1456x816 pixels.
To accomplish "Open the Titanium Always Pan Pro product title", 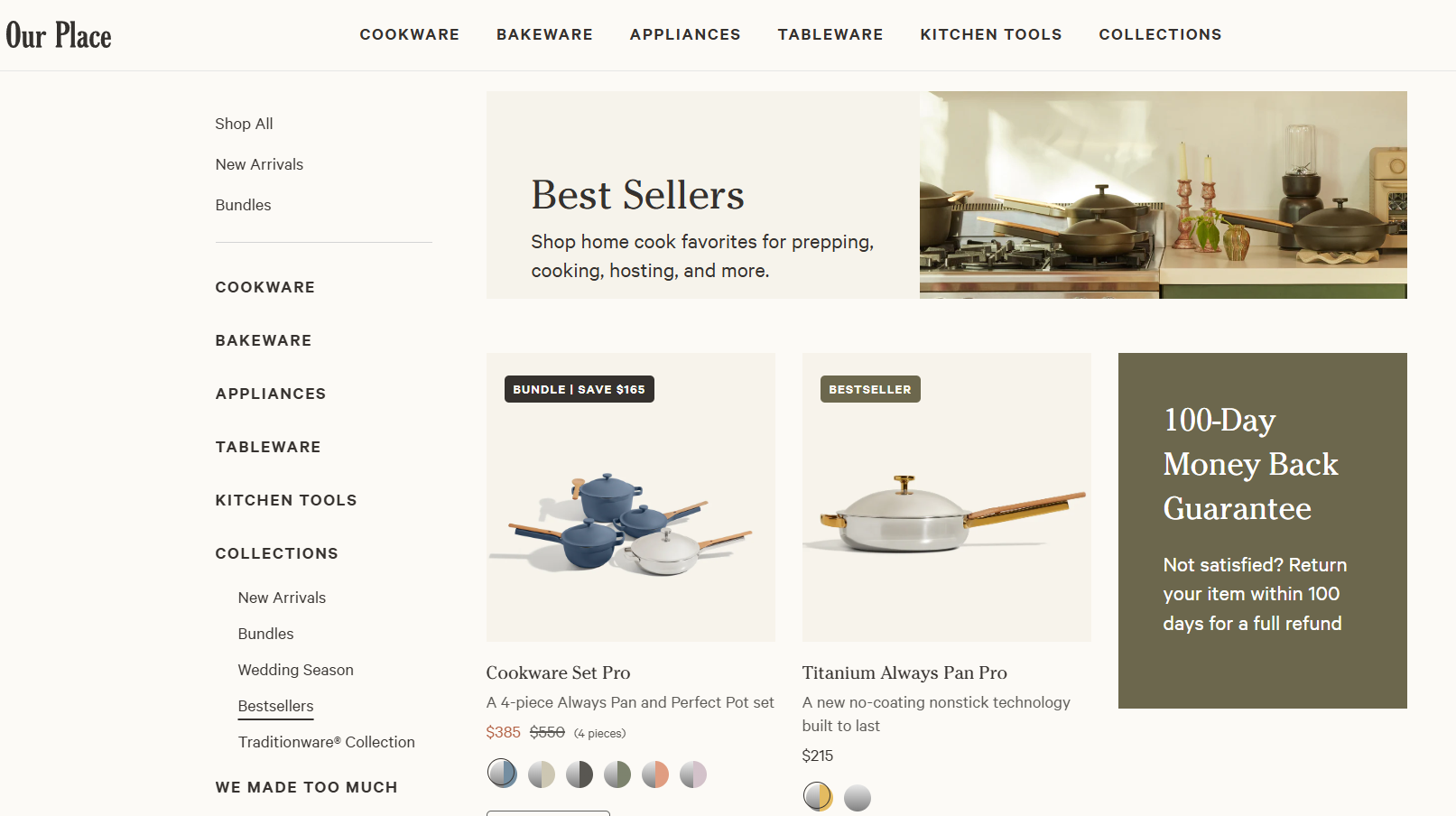I will [904, 672].
